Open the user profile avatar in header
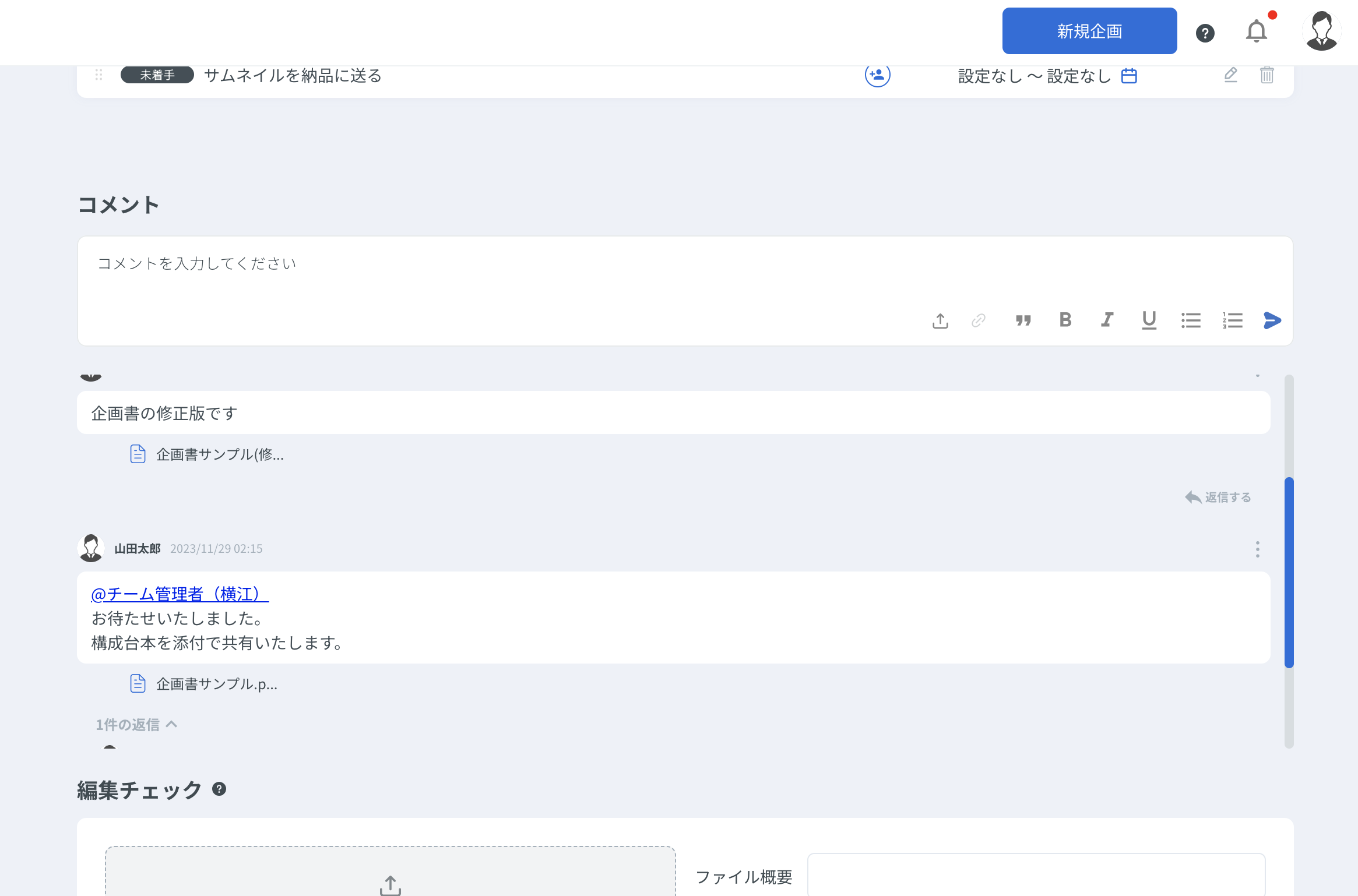The height and width of the screenshot is (896, 1358). (1321, 31)
